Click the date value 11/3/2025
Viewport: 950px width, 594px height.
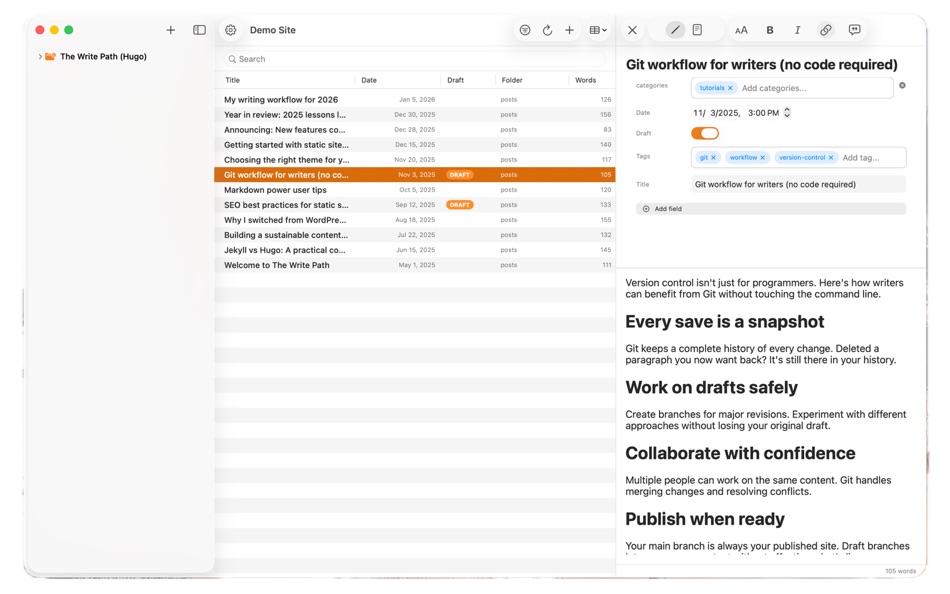tap(716, 113)
